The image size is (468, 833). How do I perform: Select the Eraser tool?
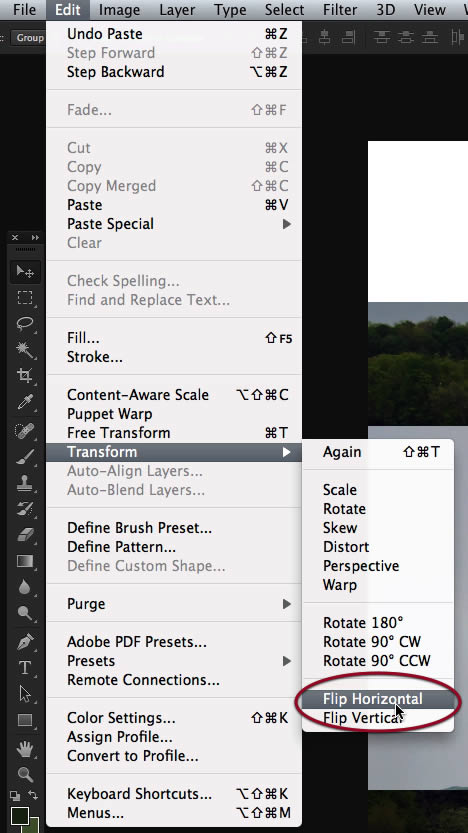click(25, 535)
